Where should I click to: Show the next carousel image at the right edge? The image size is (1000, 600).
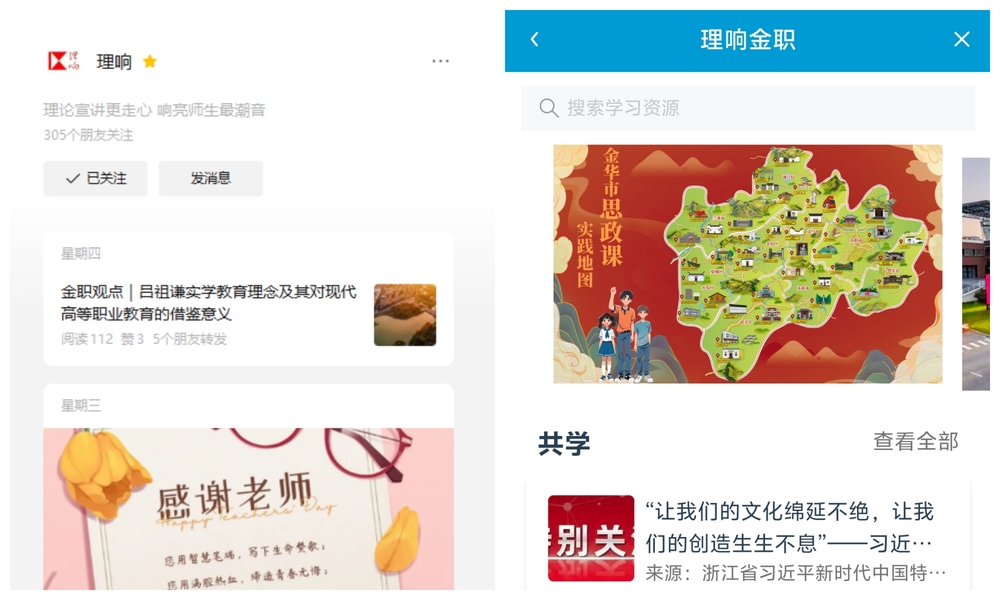pos(976,274)
